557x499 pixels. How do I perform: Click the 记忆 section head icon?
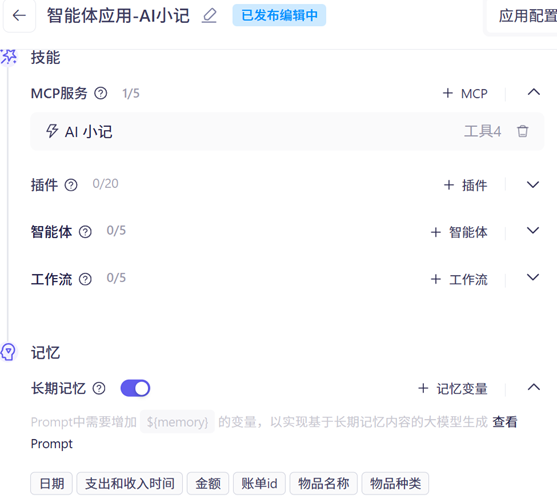[8, 352]
